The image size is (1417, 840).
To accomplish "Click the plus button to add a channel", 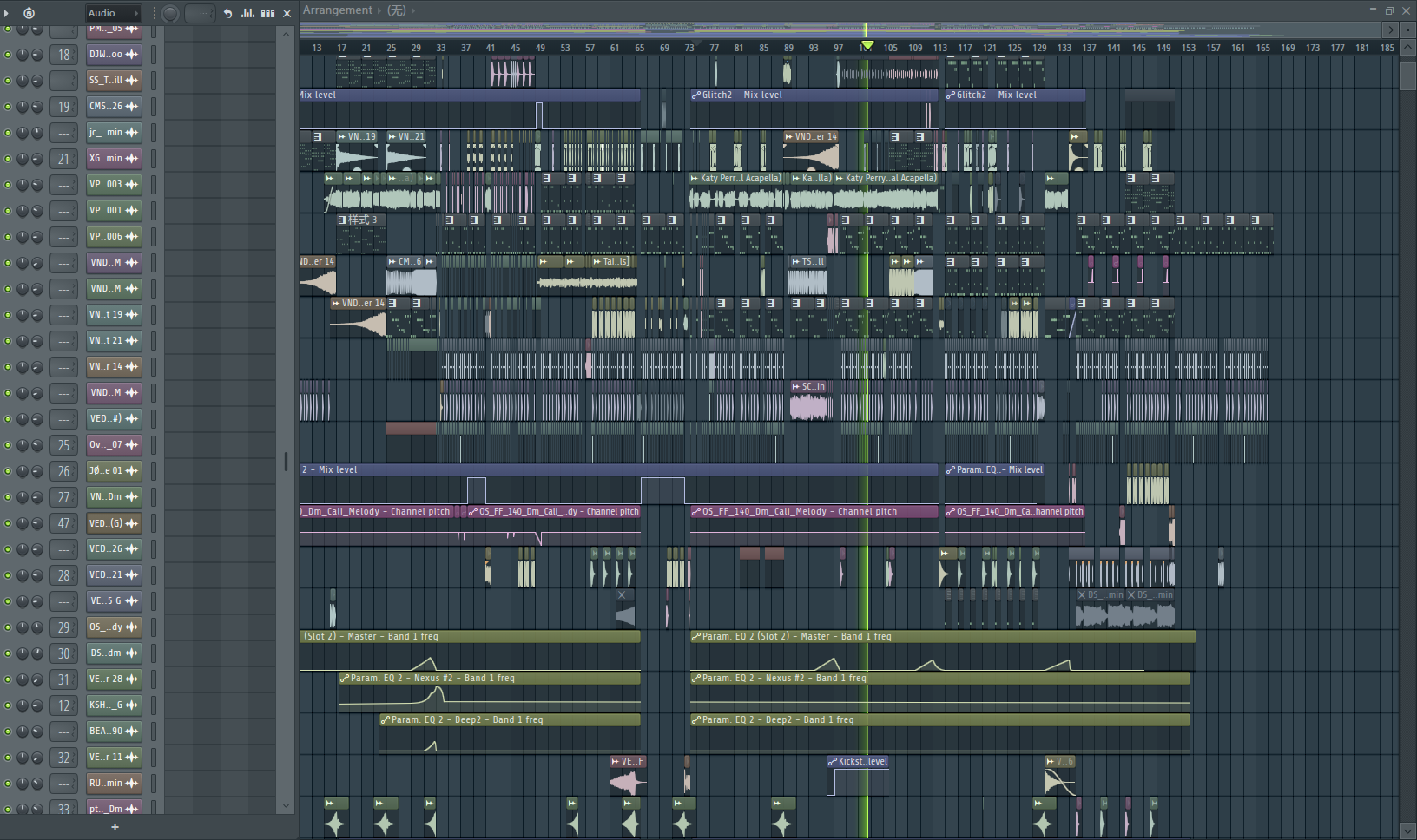I will pos(115,827).
